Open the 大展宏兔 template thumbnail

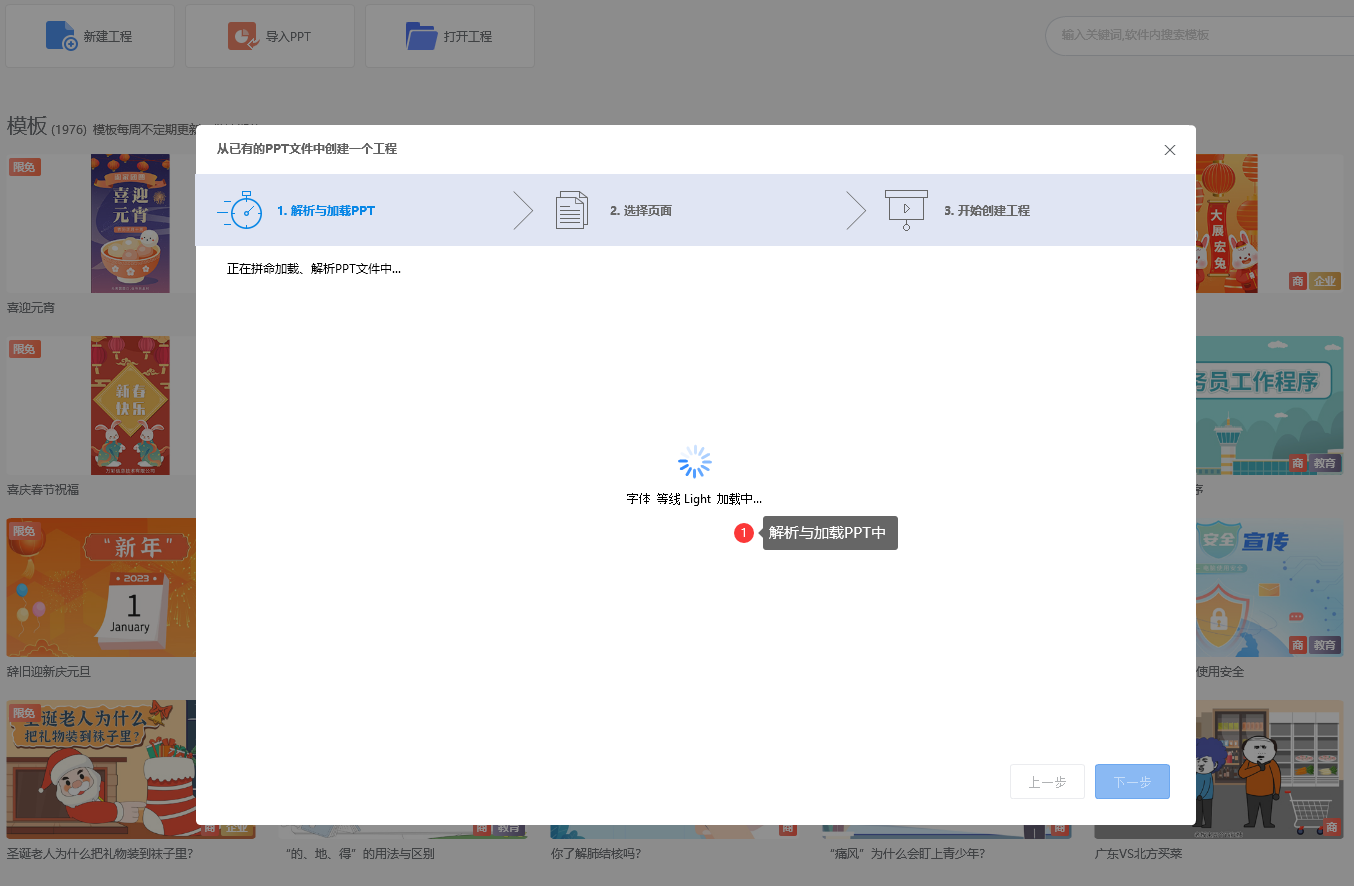[x=1227, y=223]
